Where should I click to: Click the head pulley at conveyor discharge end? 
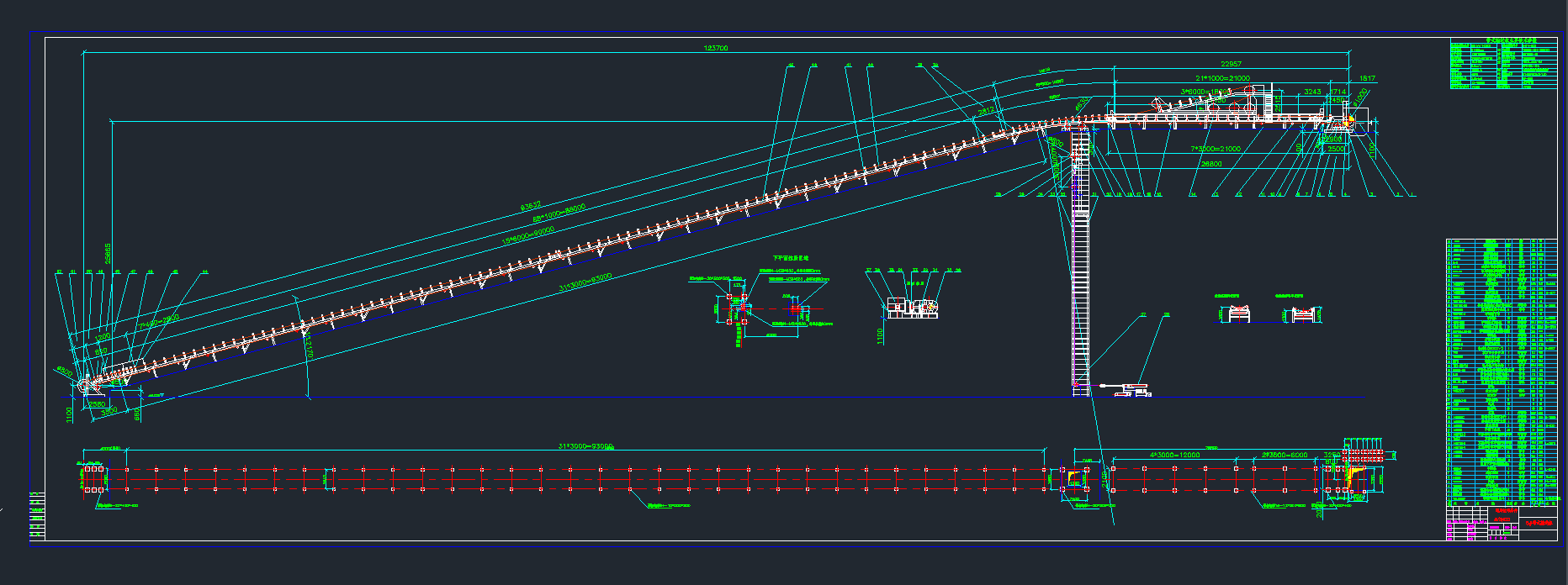click(x=1348, y=121)
